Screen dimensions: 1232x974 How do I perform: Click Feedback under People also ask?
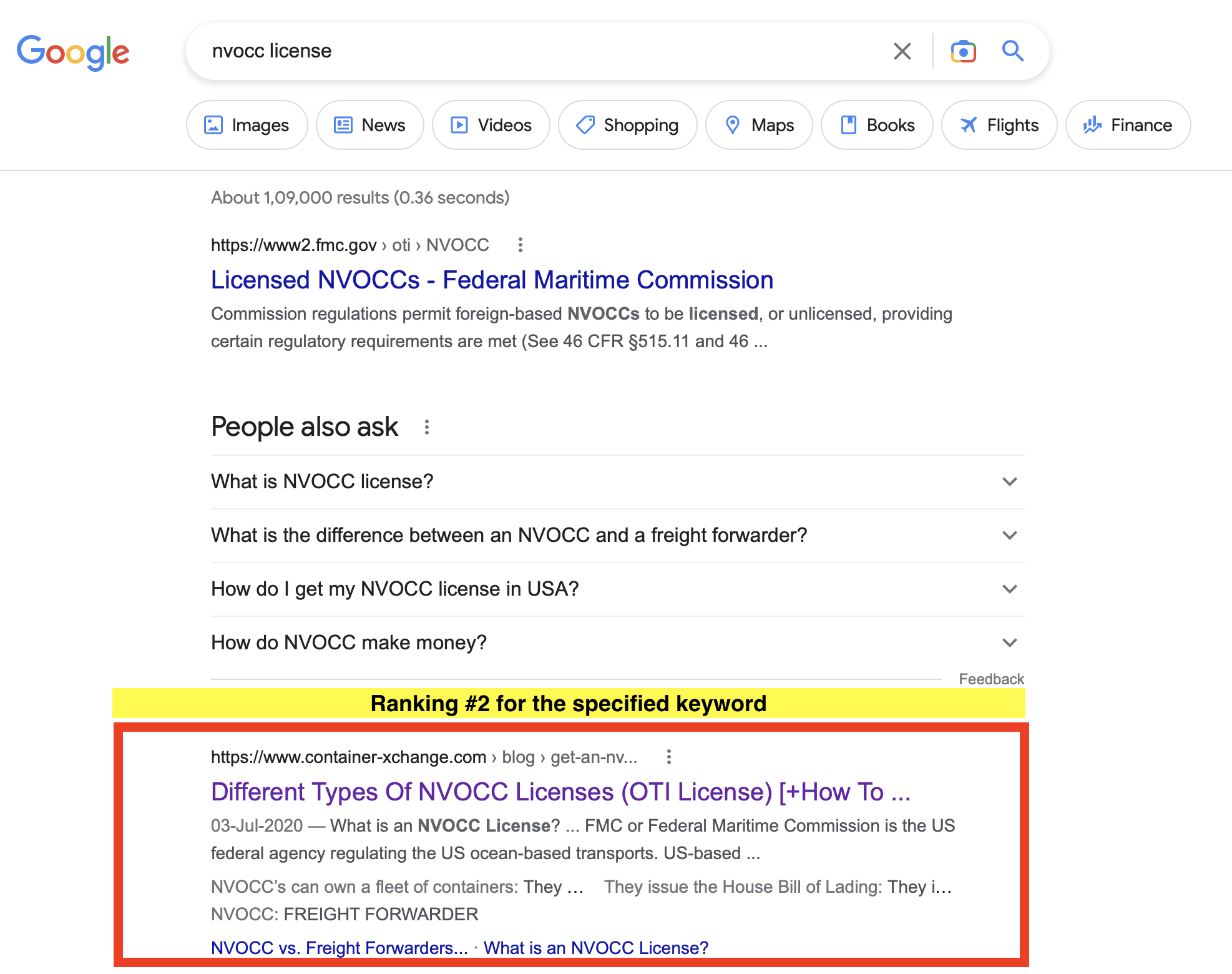(990, 679)
